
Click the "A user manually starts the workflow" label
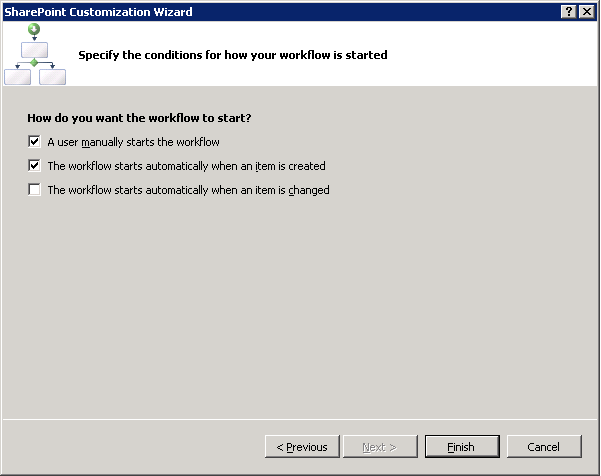[133, 142]
